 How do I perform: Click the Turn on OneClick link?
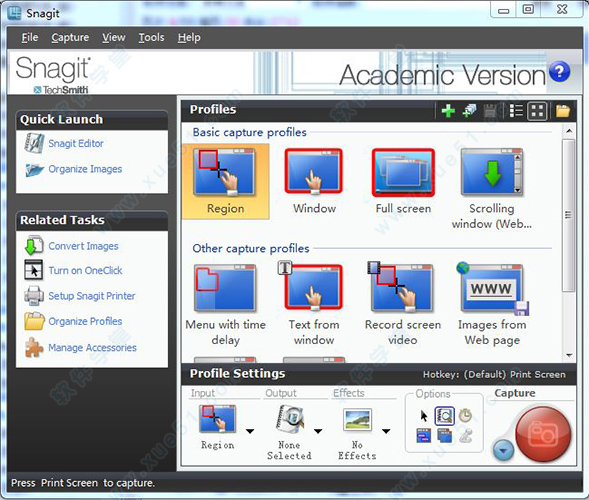pyautogui.click(x=85, y=270)
